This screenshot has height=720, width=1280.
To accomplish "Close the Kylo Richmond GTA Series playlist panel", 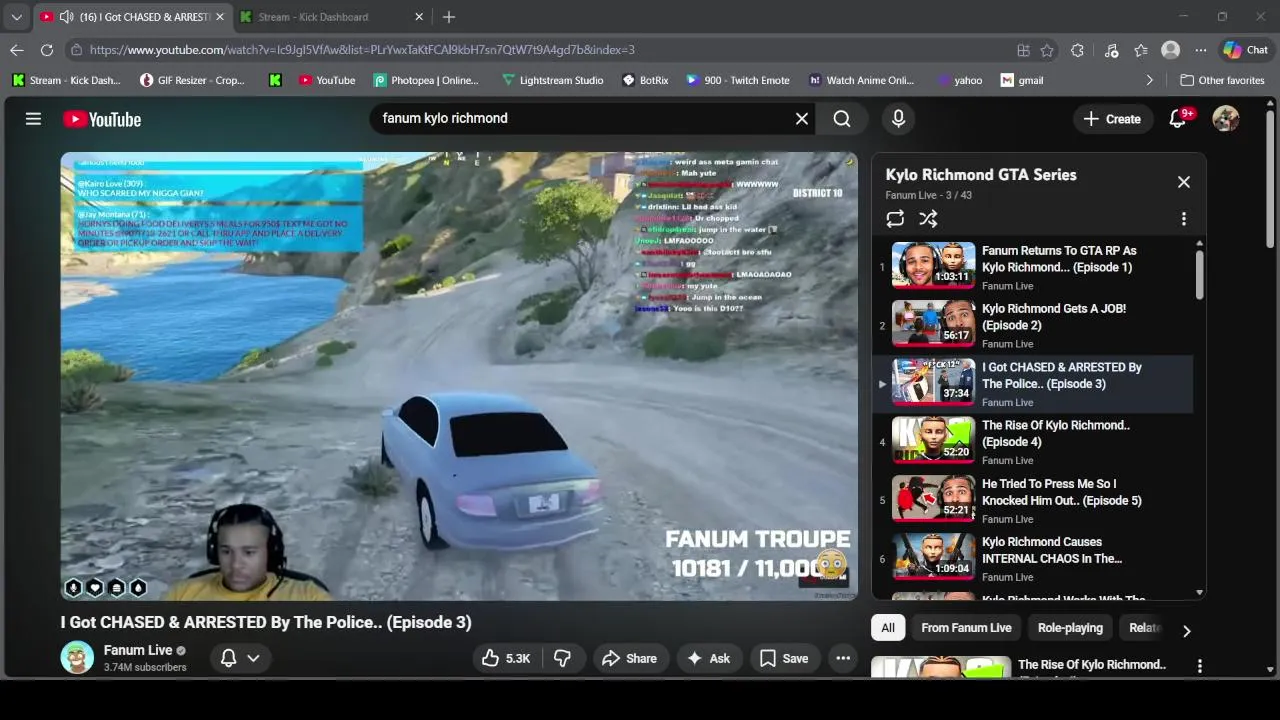I will (x=1184, y=182).
